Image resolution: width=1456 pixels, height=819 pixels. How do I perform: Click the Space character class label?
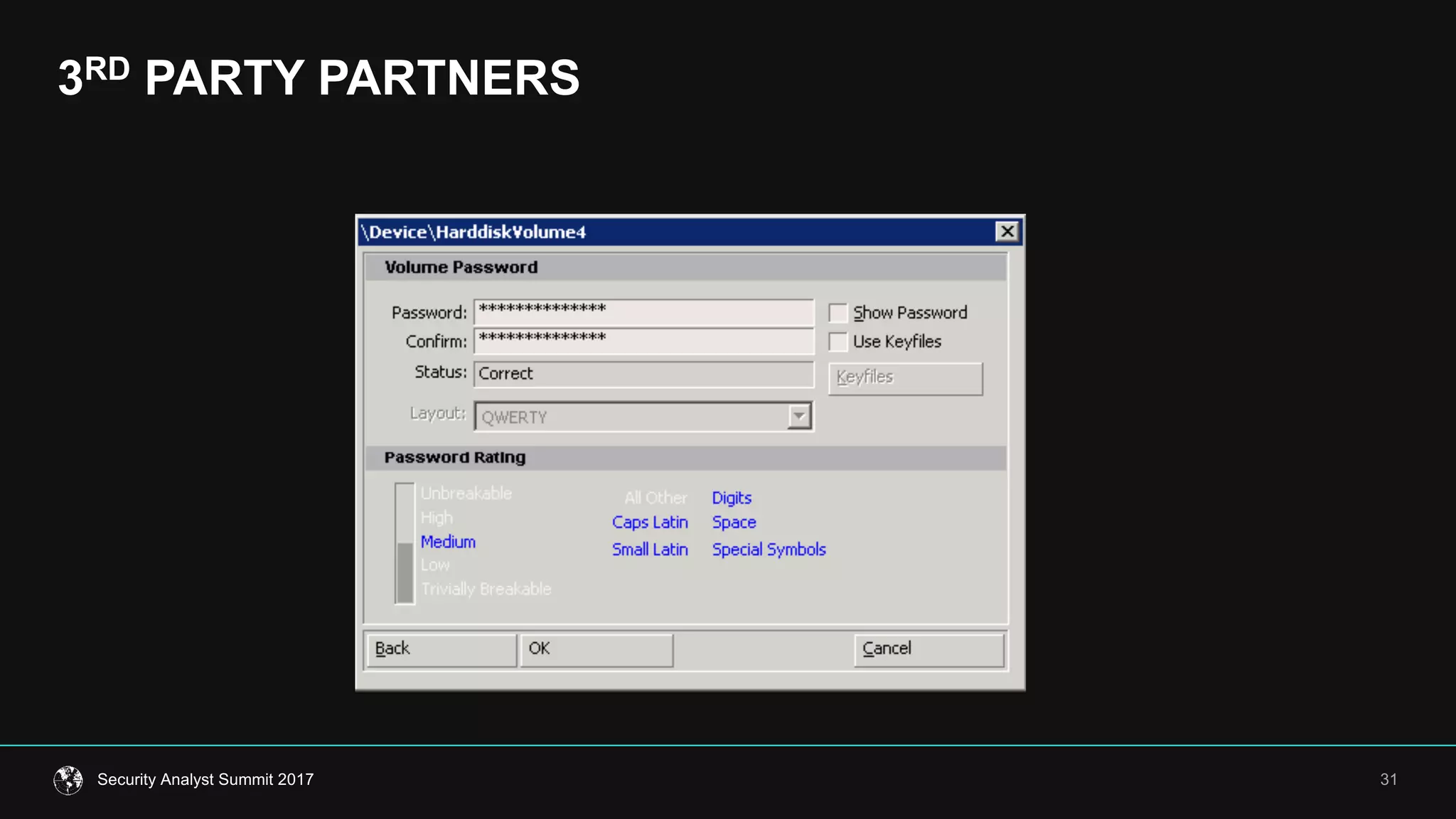734,523
